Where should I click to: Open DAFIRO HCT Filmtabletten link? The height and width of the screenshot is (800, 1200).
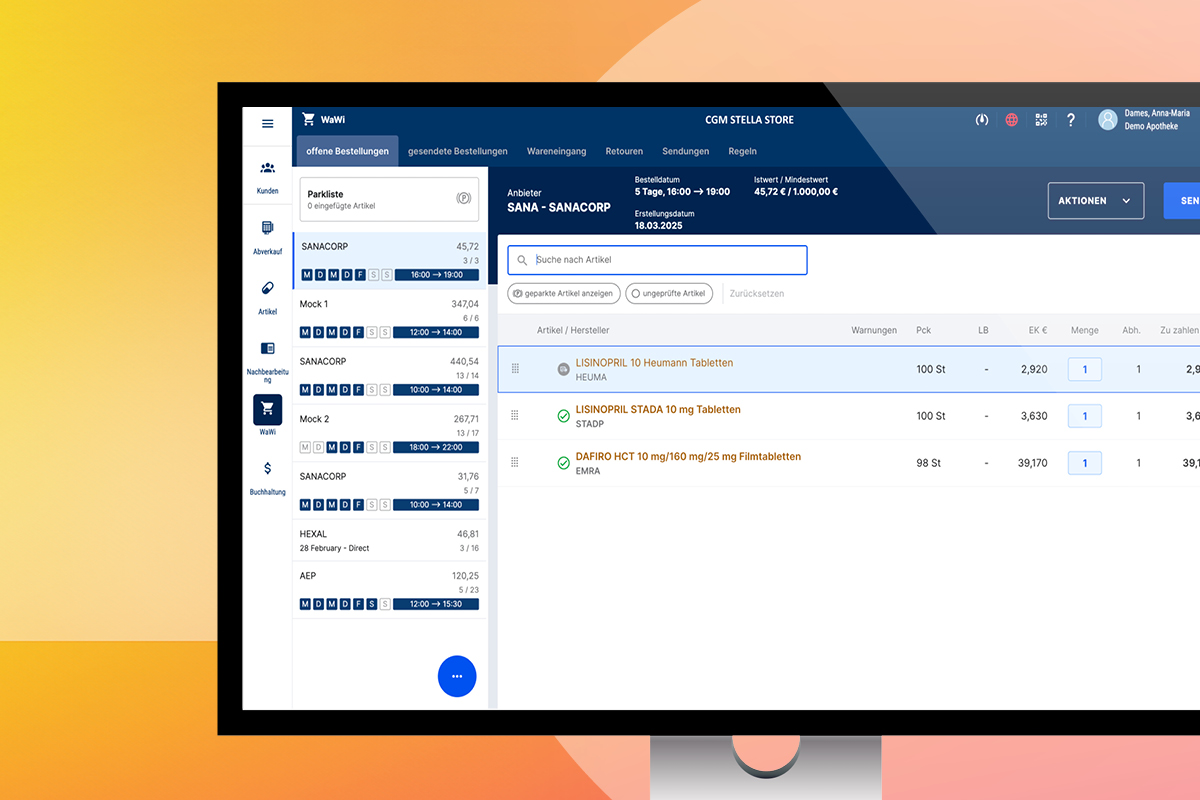click(688, 457)
